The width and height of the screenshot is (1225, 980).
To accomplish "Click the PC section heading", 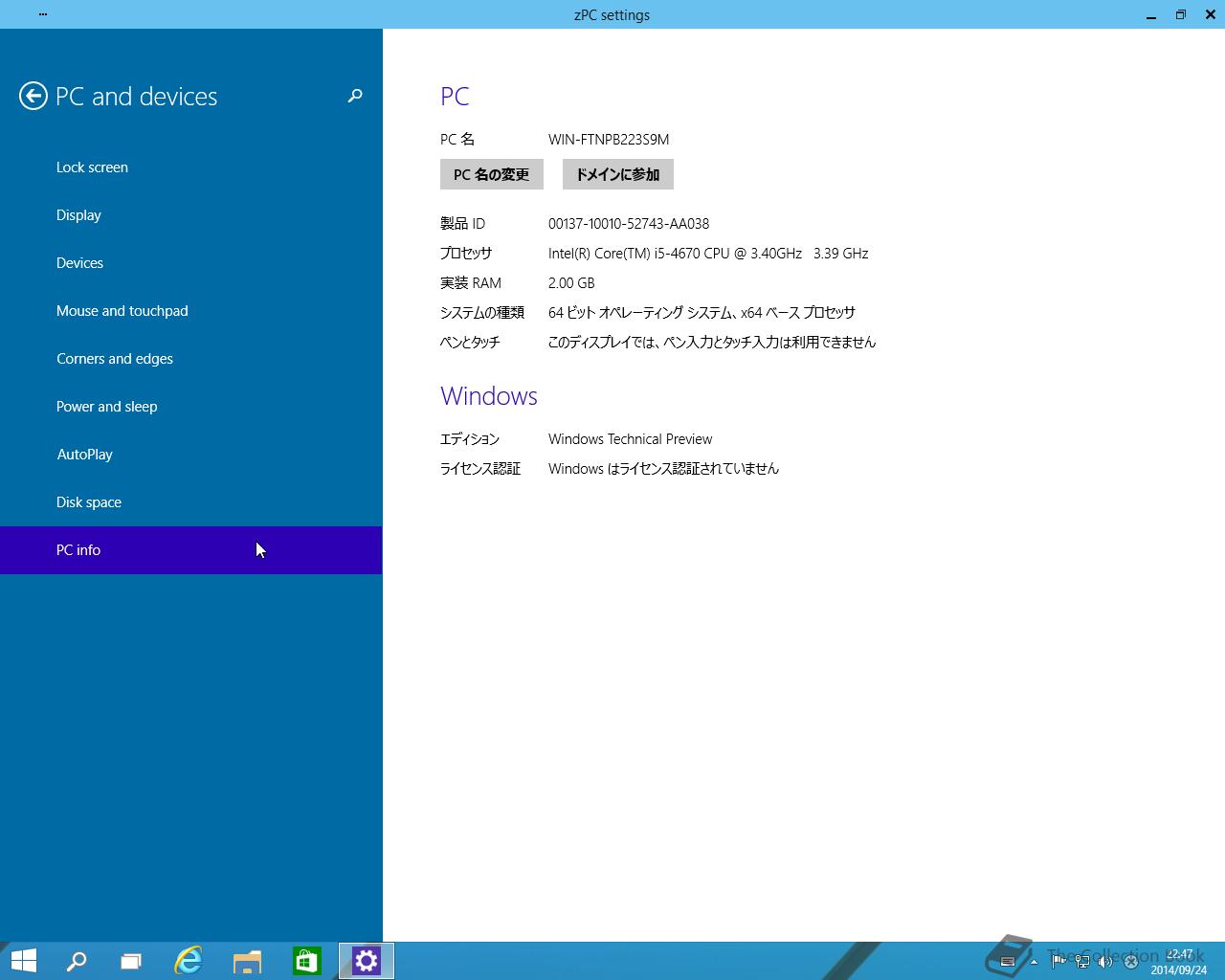I will (x=455, y=97).
